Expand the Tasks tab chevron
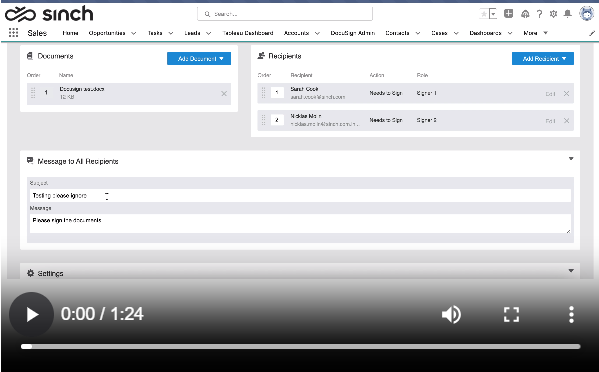 point(171,33)
